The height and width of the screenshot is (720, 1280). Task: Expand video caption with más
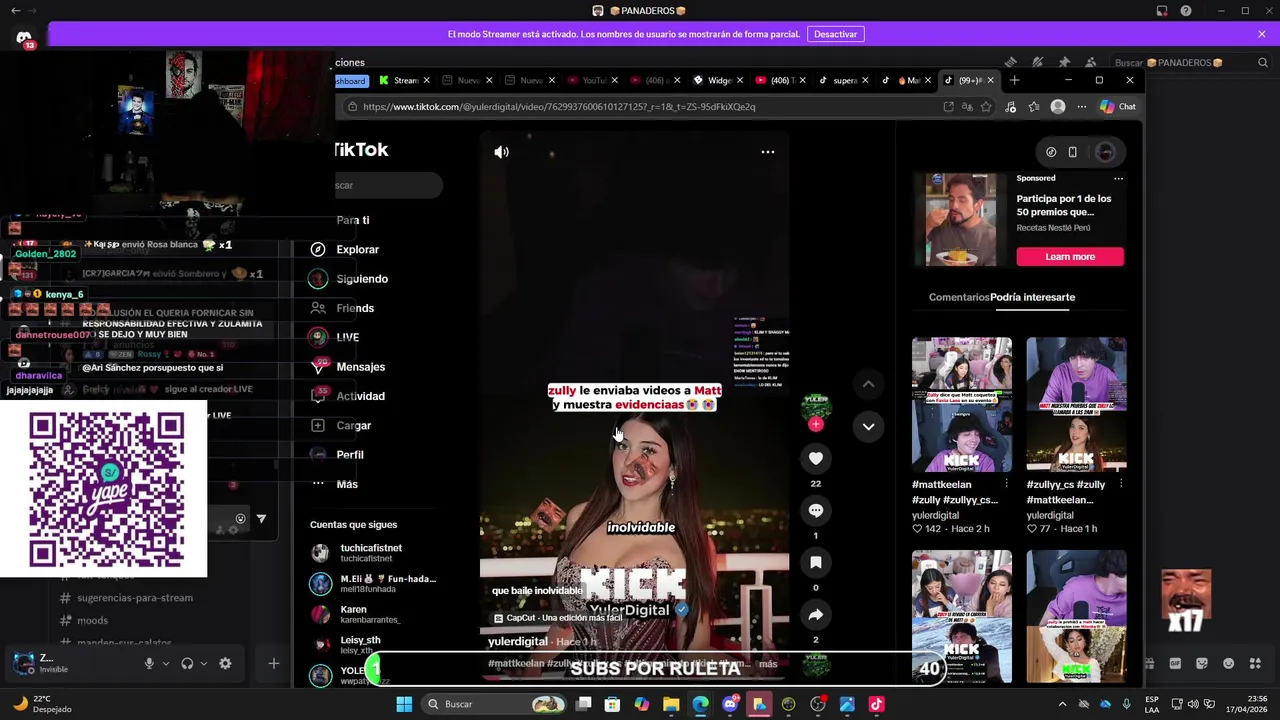point(768,664)
